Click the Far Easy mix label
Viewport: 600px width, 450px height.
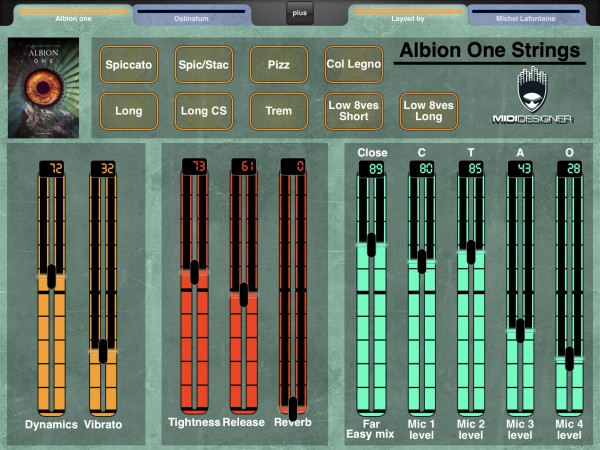370,429
